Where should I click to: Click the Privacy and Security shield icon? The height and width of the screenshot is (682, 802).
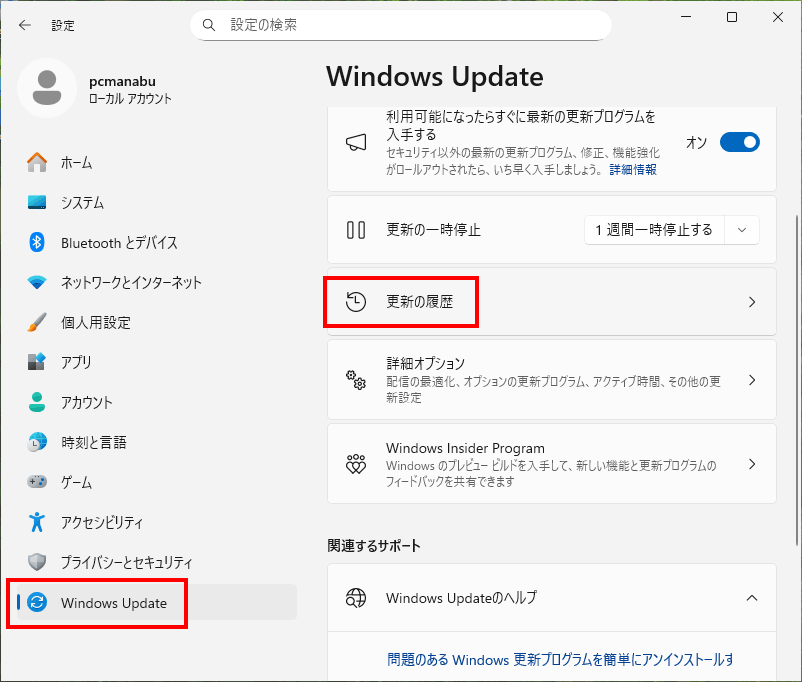coord(37,562)
